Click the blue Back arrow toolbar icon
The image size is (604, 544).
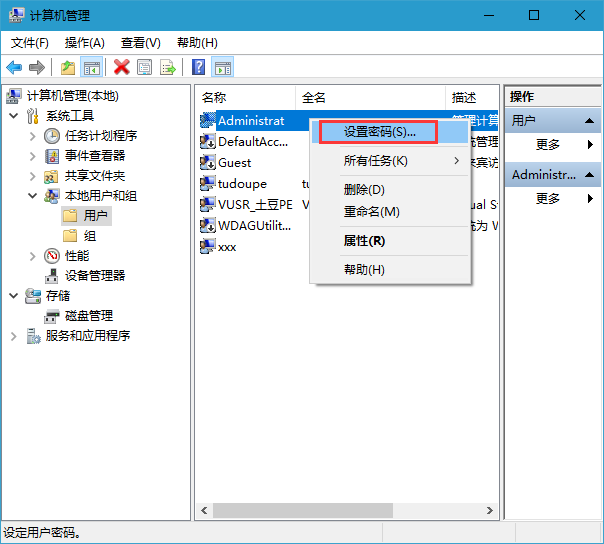(15, 68)
